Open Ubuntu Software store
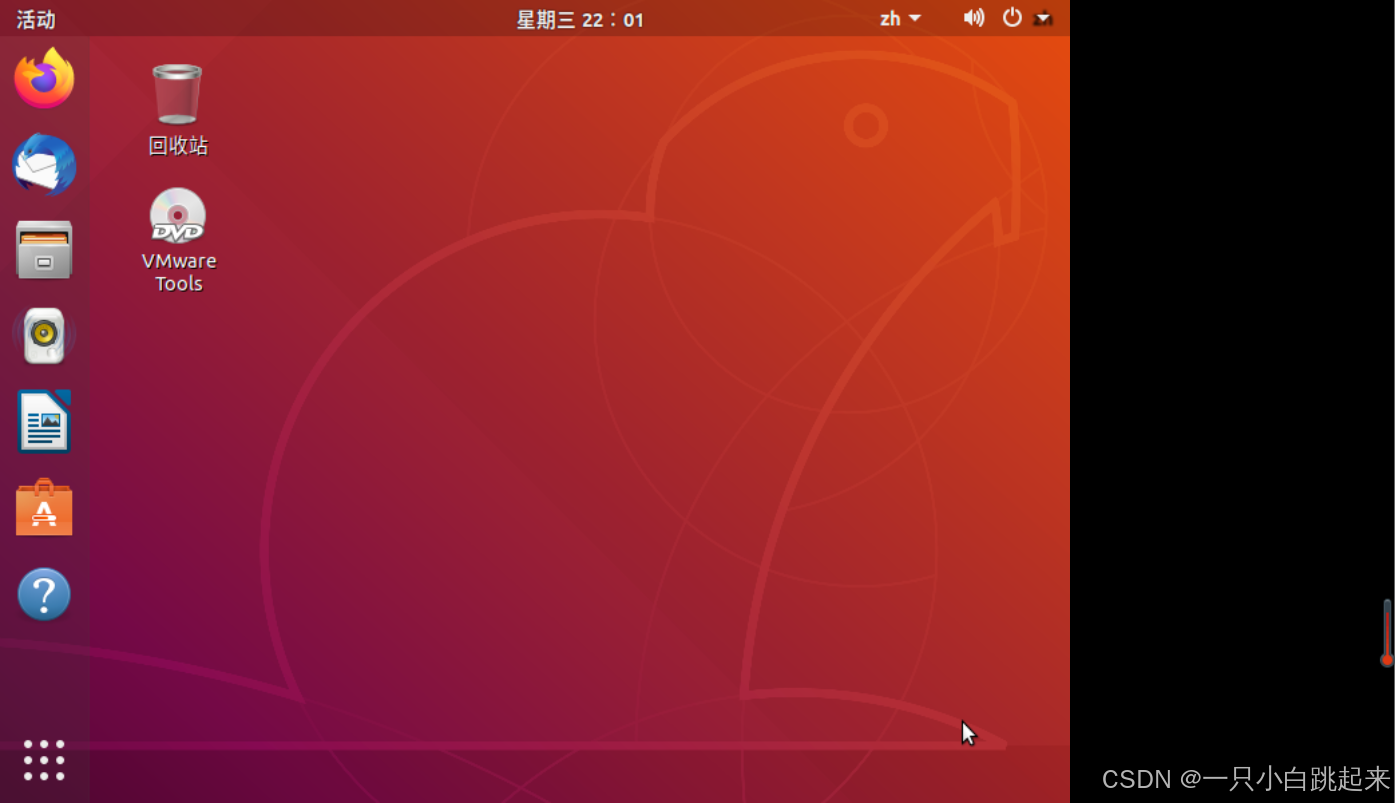The width and height of the screenshot is (1395, 803). [44, 508]
